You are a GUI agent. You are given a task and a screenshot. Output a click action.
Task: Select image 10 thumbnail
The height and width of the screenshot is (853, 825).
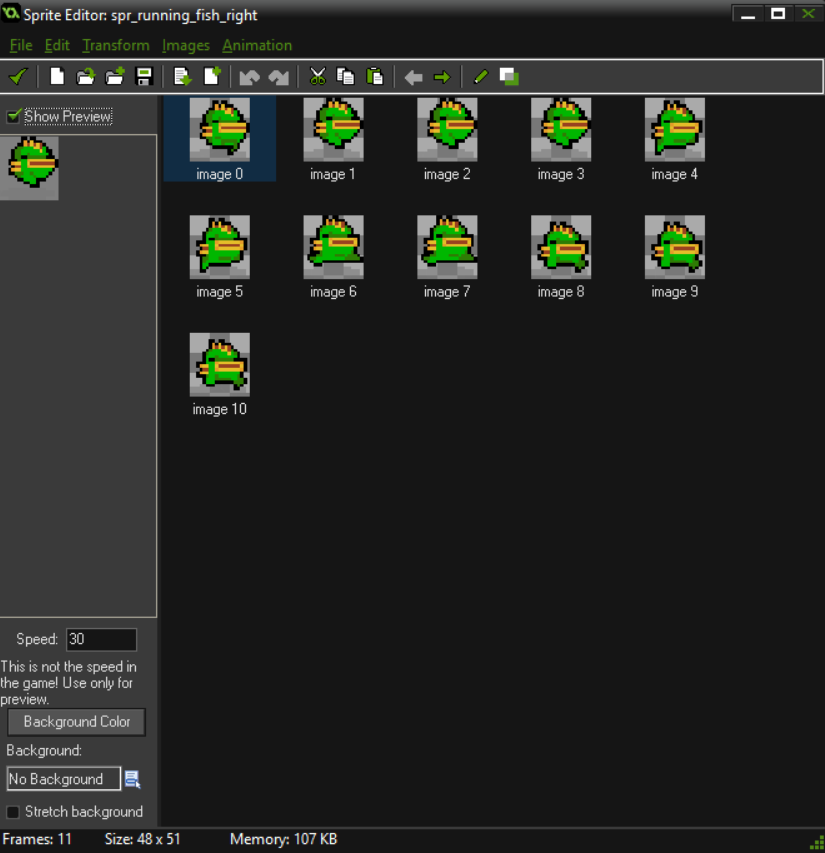tap(220, 364)
